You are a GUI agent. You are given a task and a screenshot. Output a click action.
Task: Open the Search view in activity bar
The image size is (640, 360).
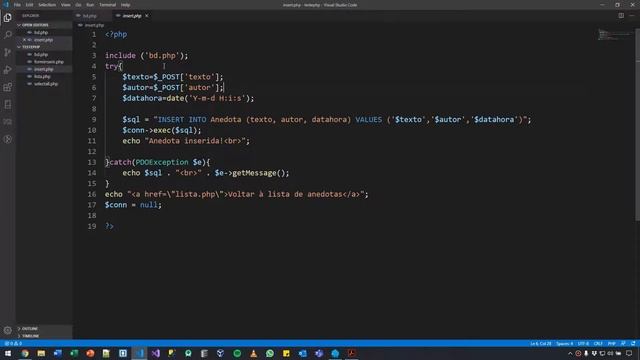click(x=7, y=35)
